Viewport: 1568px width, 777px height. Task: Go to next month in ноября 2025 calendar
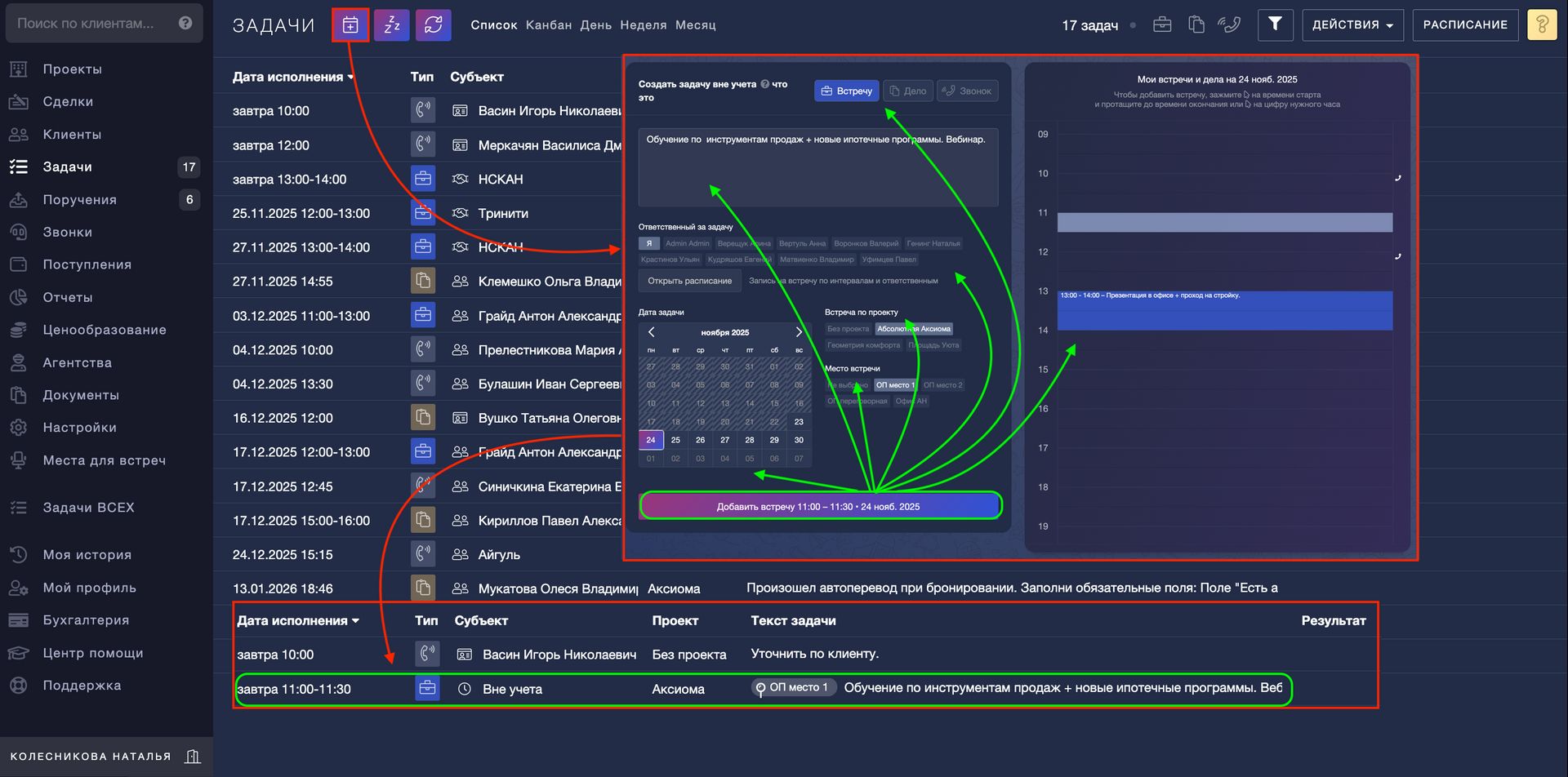799,332
